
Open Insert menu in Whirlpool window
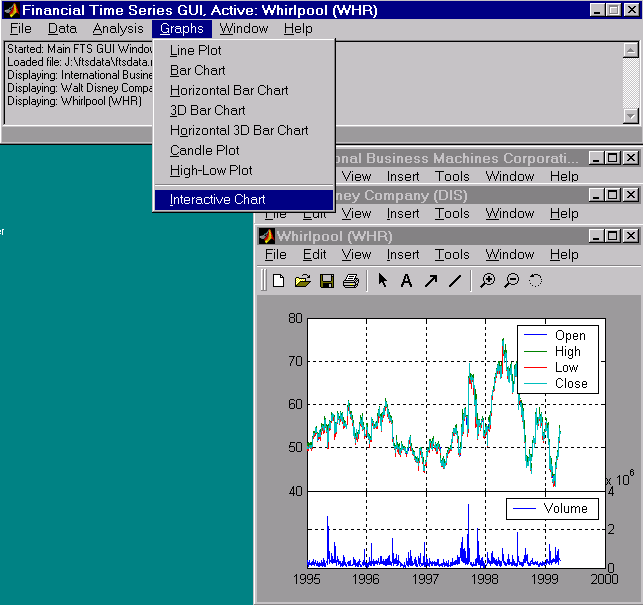tap(403, 255)
